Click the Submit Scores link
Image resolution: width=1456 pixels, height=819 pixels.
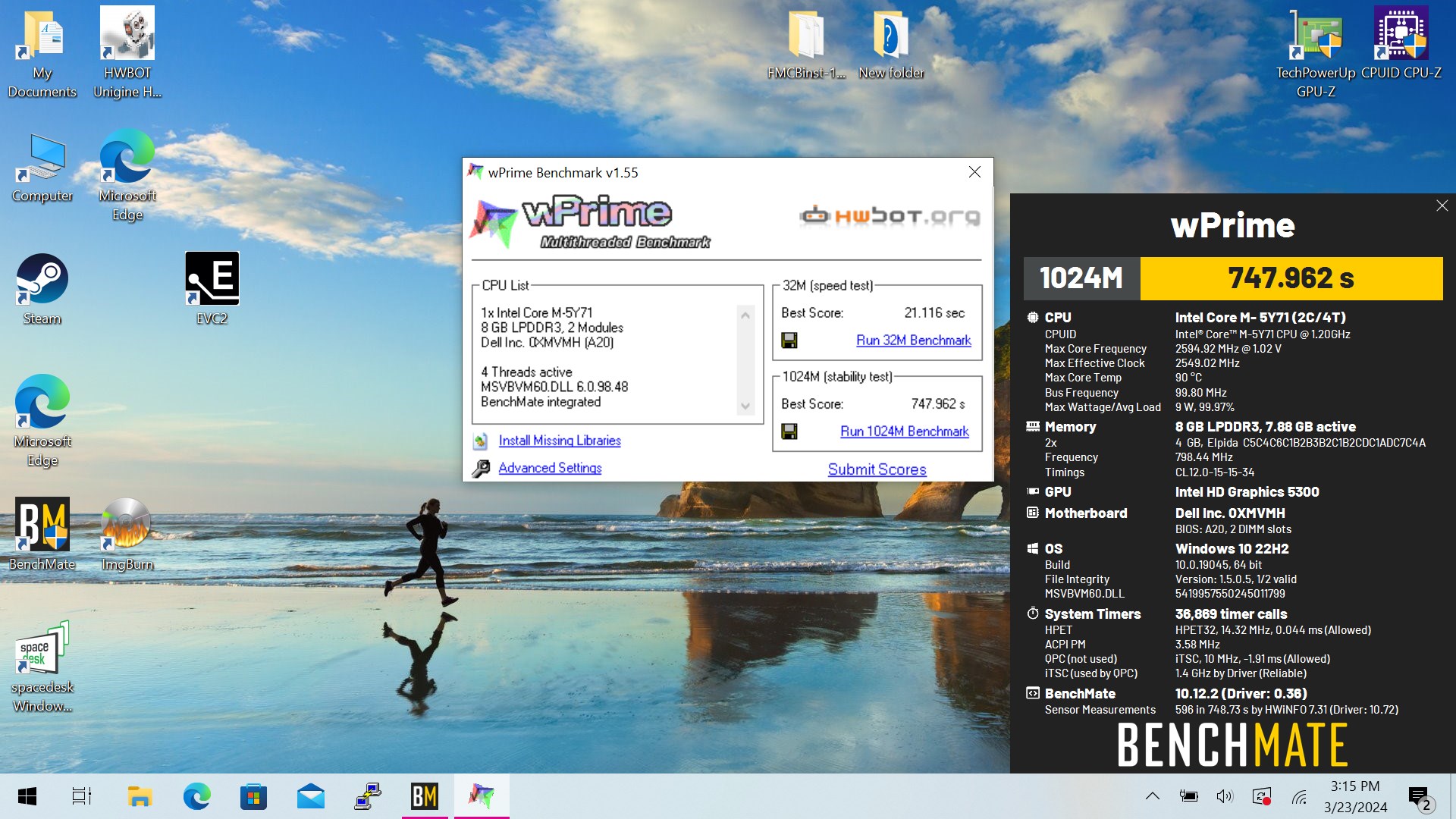(877, 469)
